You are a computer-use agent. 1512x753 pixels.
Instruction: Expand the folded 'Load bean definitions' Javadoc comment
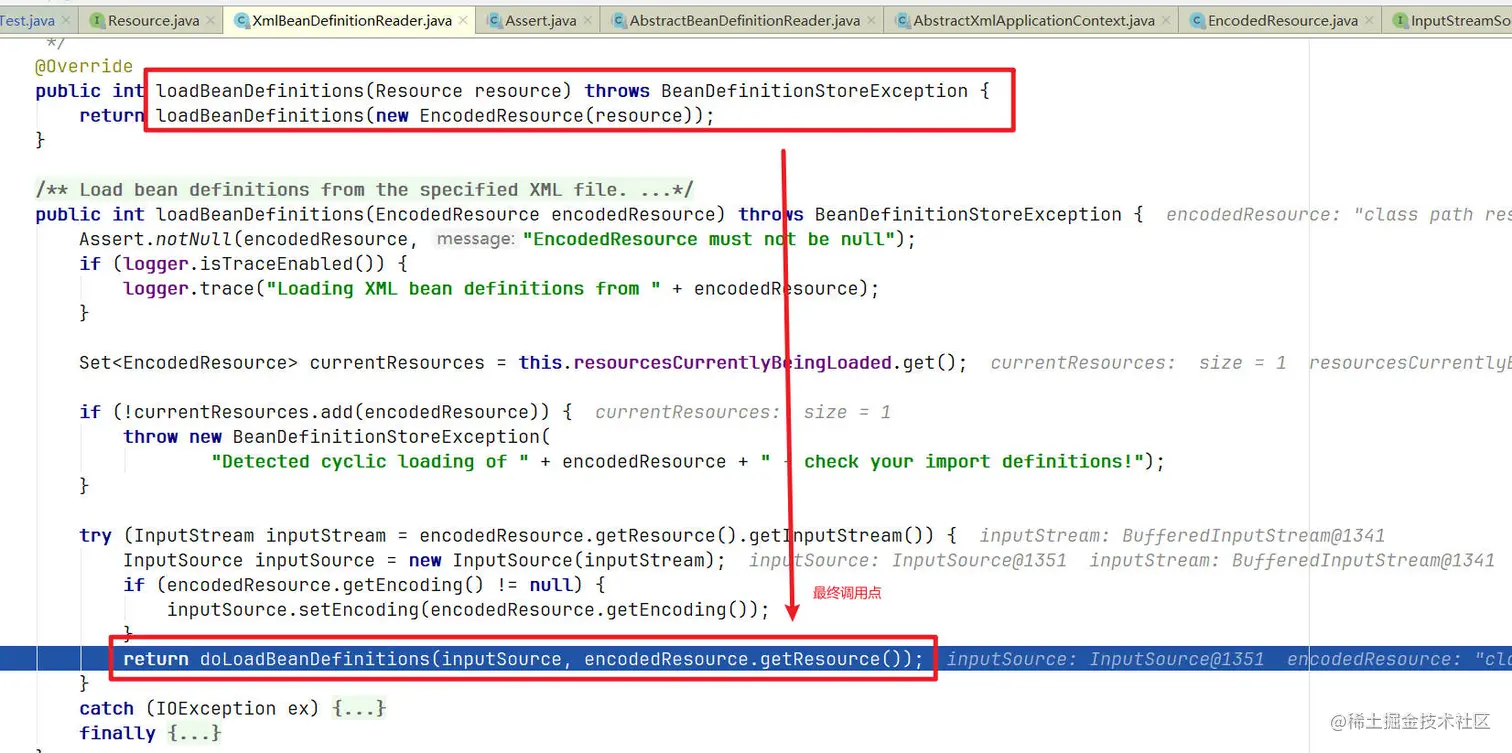(364, 190)
